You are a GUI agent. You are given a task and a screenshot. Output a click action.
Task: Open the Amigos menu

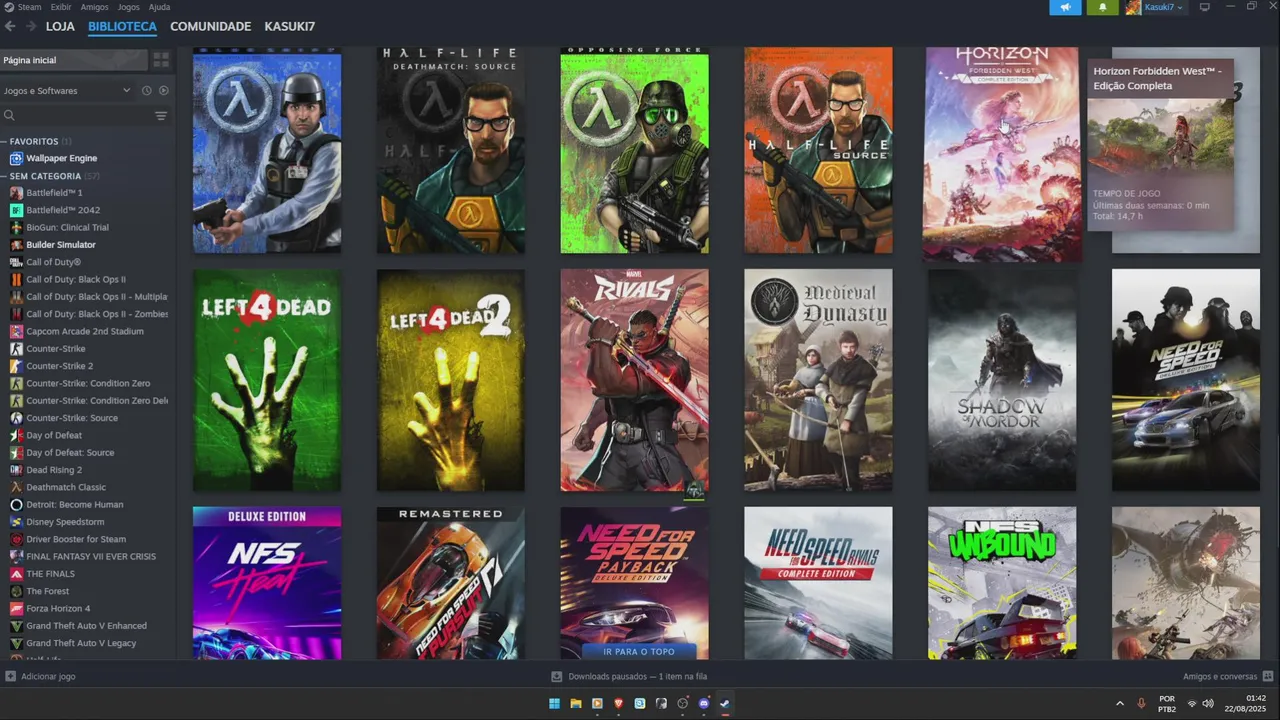[94, 7]
